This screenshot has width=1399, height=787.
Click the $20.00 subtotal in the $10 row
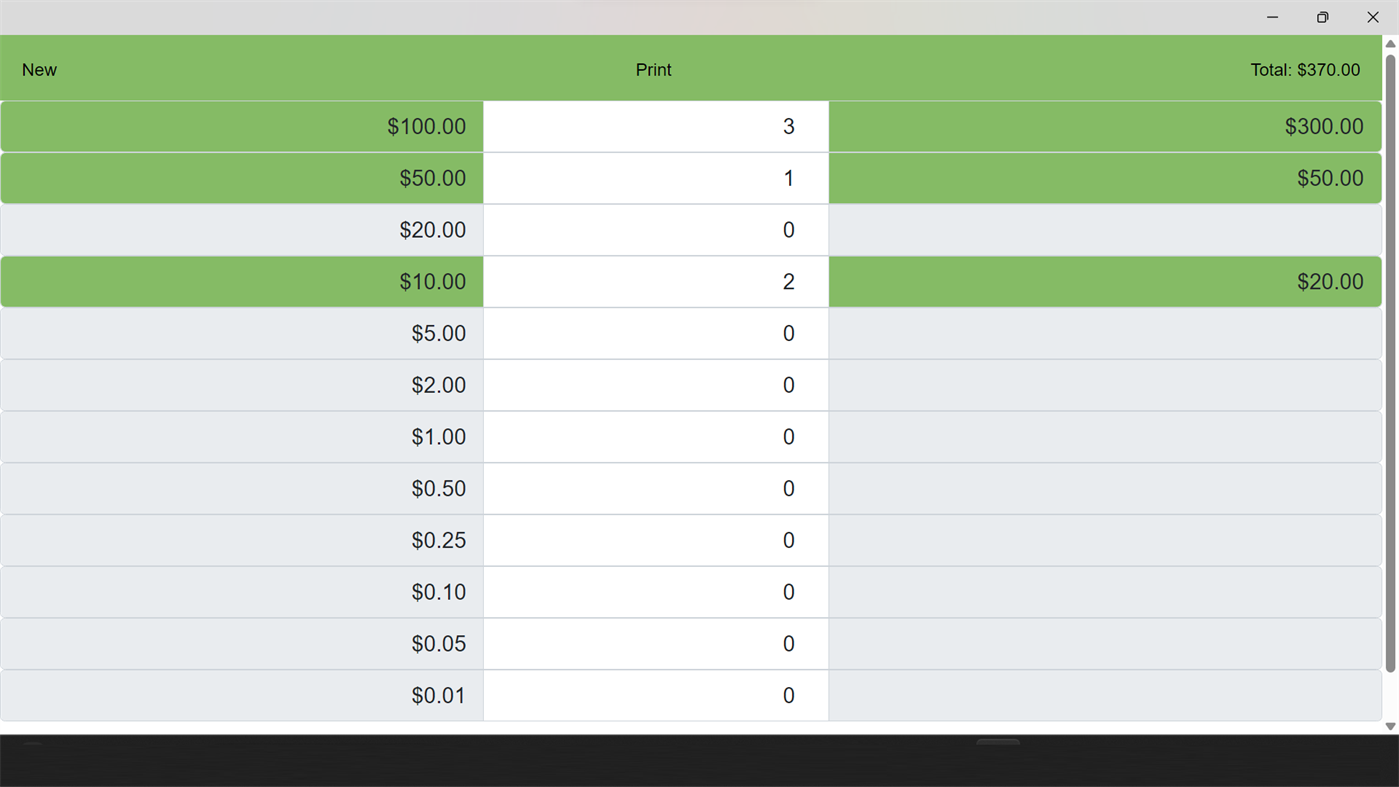click(x=1105, y=281)
